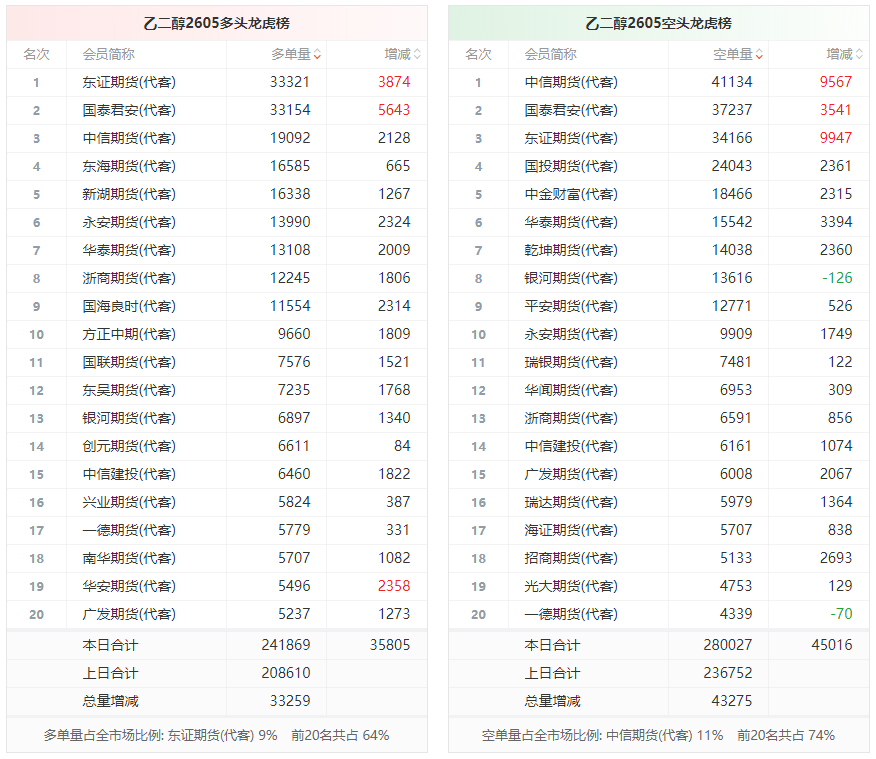Select 中金财富(代客) row
Image resolution: width=876 pixels, height=759 pixels.
click(x=659, y=194)
